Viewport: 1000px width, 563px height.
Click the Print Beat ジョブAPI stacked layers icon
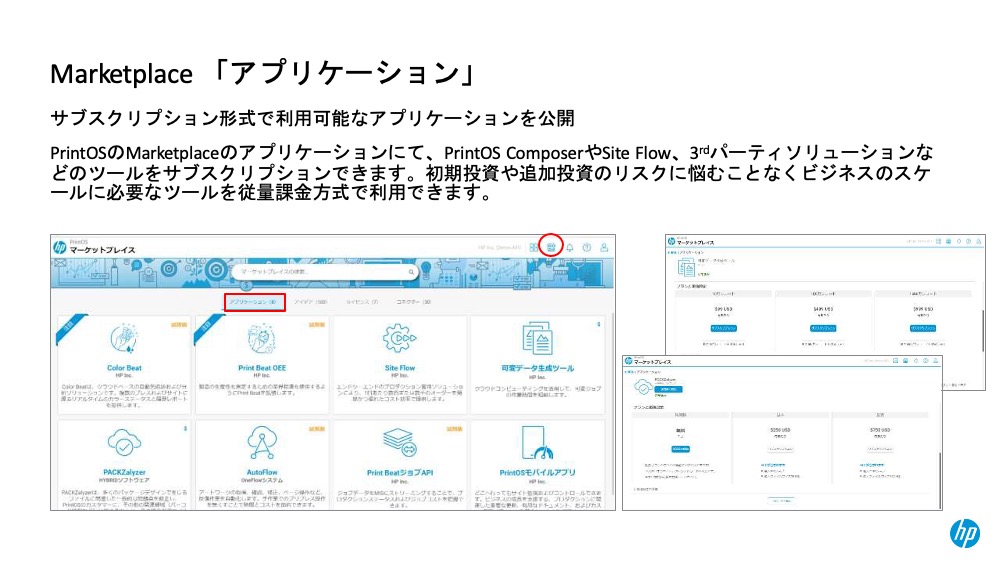(x=399, y=442)
